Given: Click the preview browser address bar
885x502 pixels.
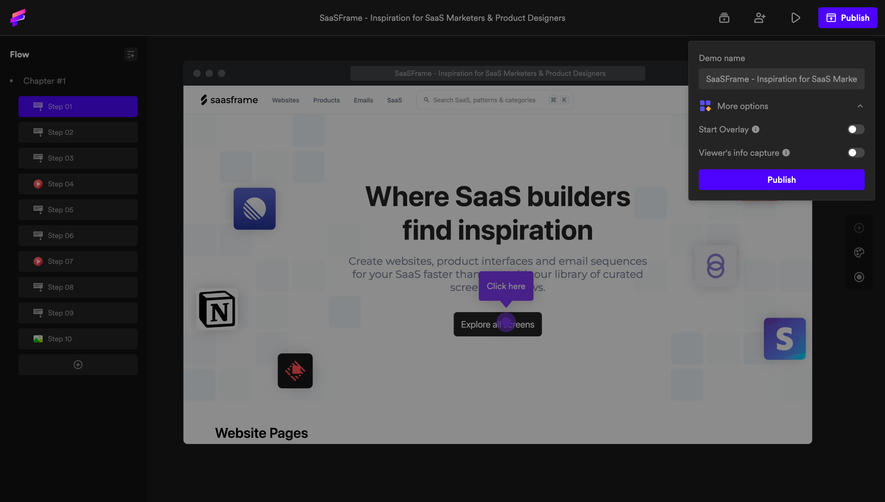Looking at the screenshot, I should [497, 73].
